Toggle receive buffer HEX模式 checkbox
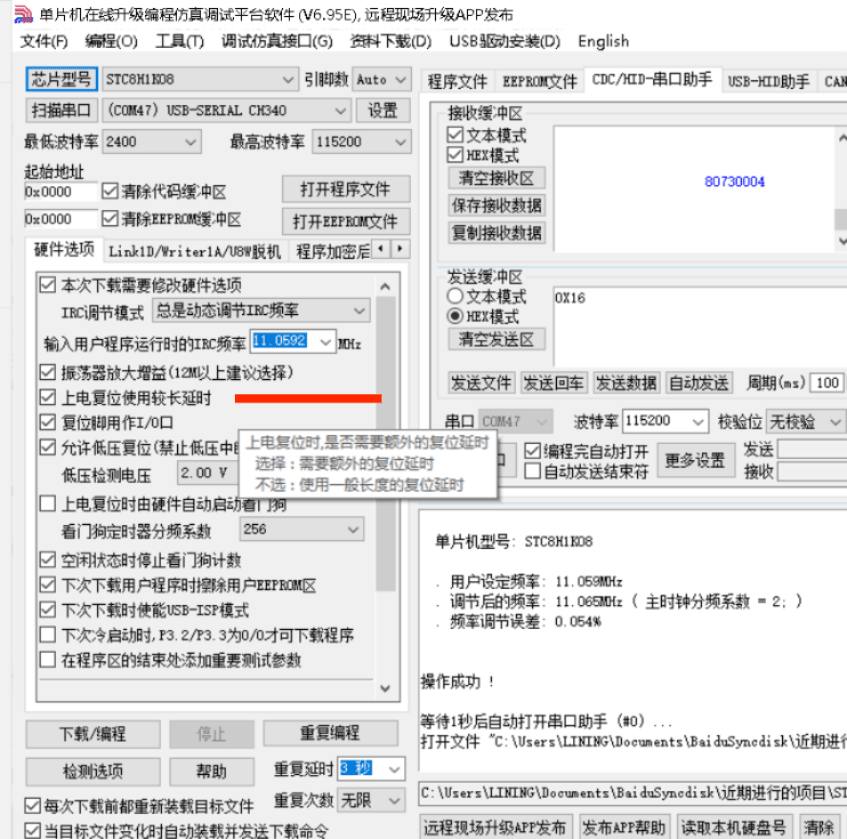 click(x=455, y=155)
